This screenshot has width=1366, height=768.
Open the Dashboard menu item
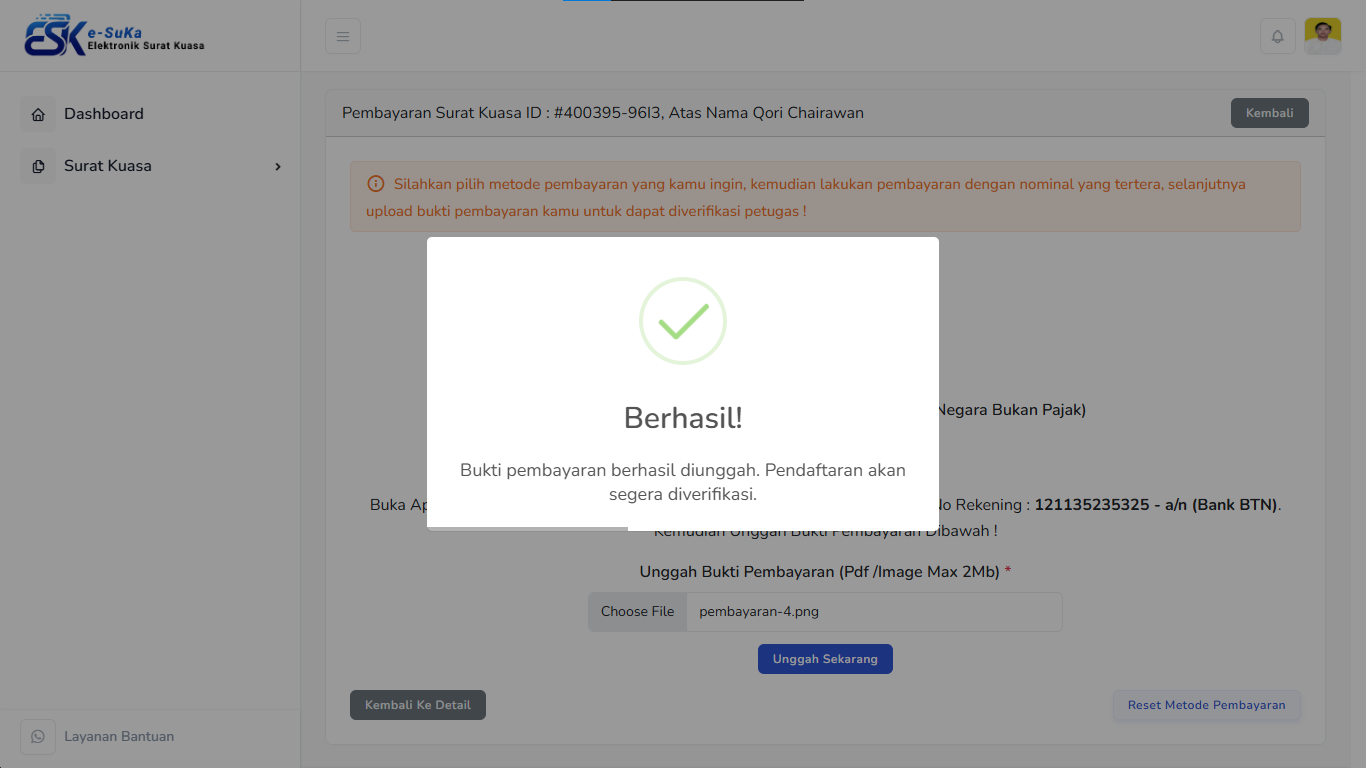coord(104,114)
